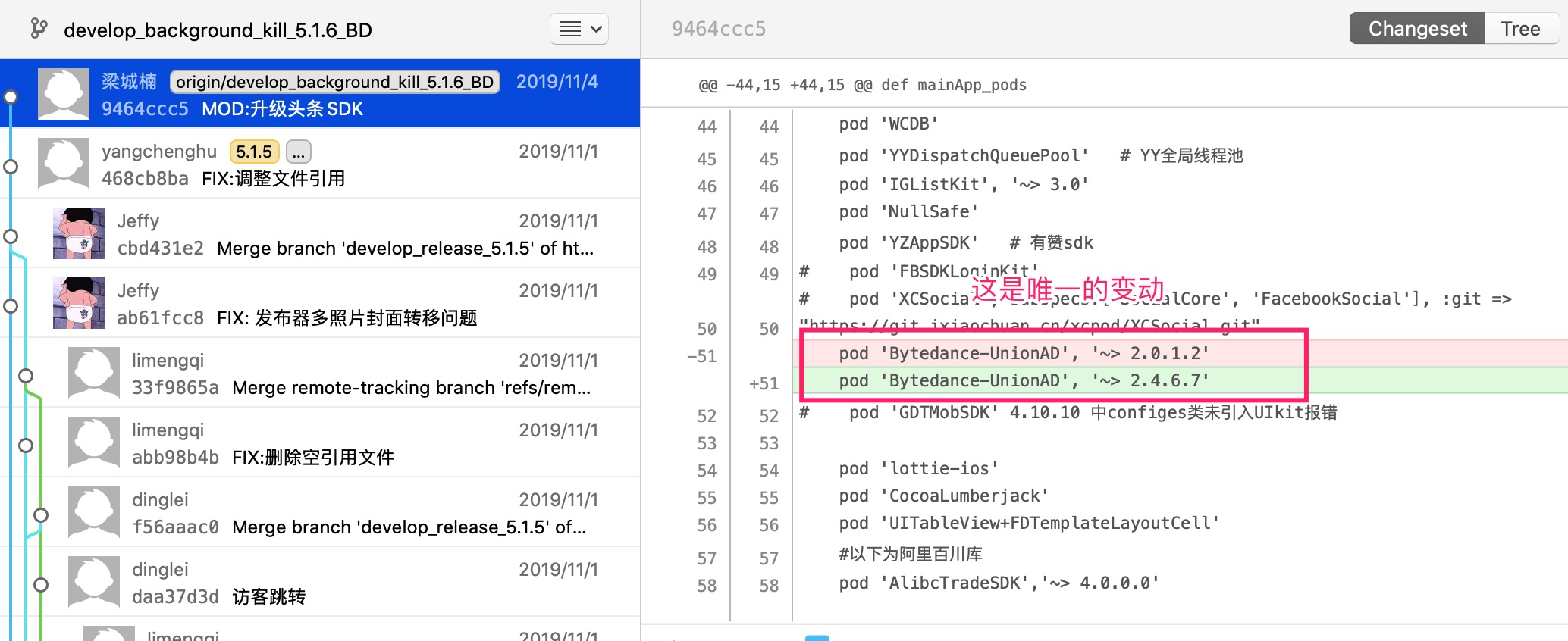Viewport: 1568px width, 641px height.
Task: Click line pod 'NullSafe'
Action: click(x=908, y=211)
